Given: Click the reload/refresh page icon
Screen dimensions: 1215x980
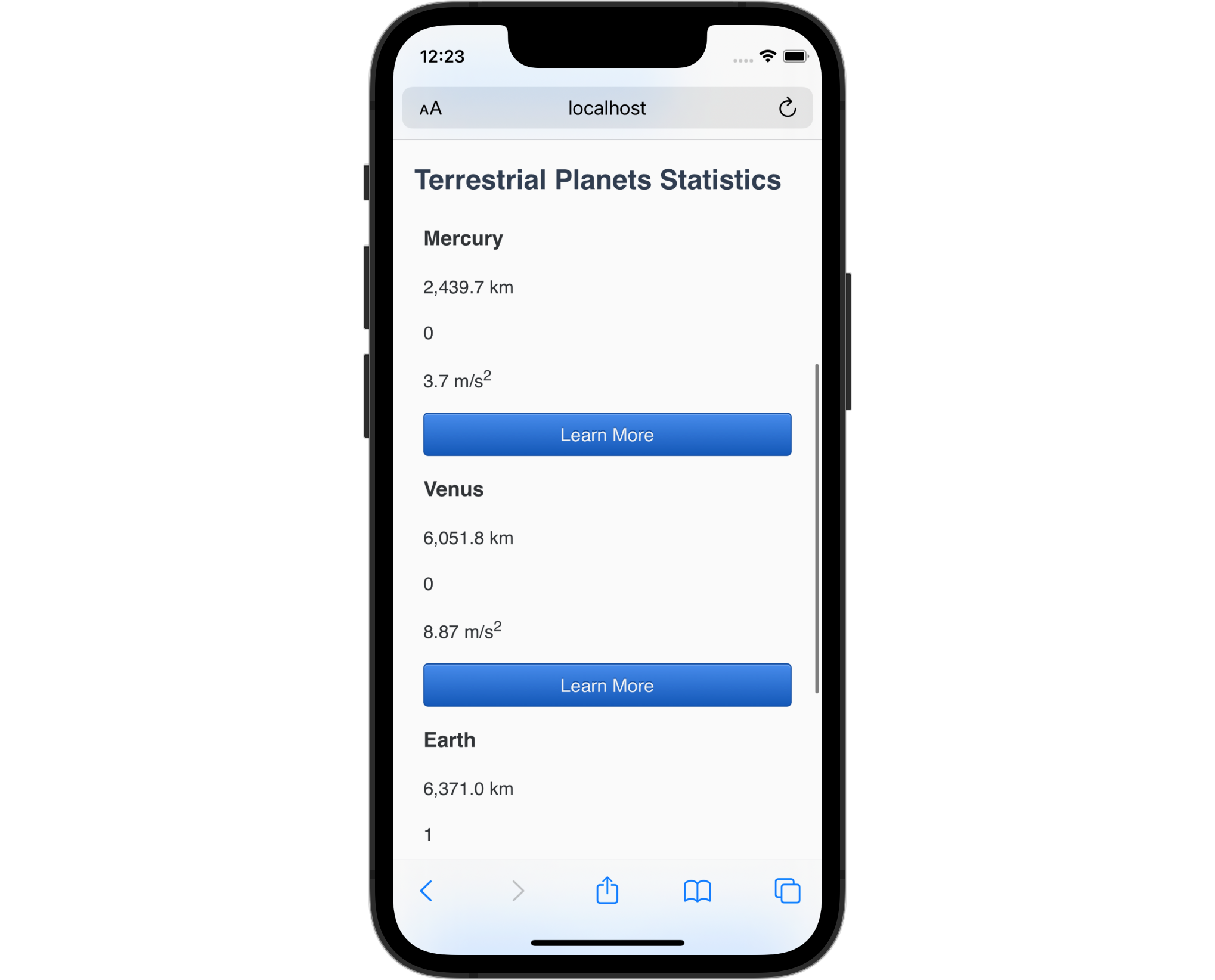Looking at the screenshot, I should click(x=787, y=108).
